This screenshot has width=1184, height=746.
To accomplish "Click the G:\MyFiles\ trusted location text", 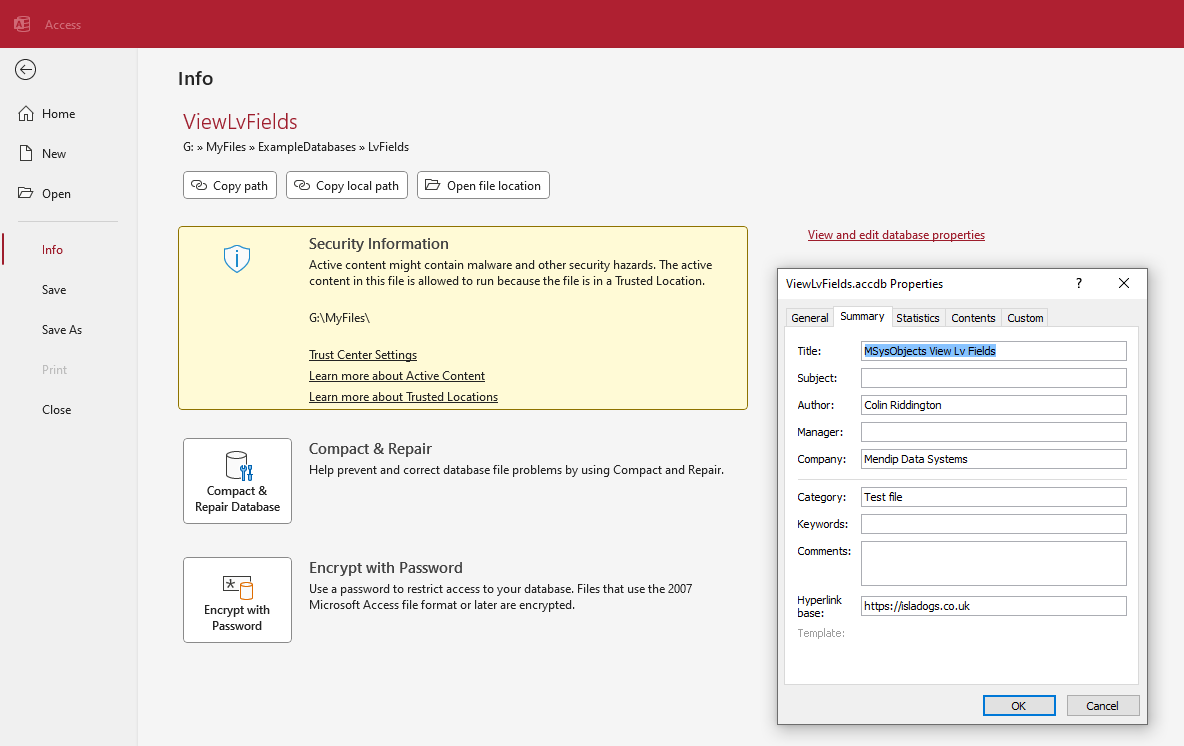I will coord(339,318).
